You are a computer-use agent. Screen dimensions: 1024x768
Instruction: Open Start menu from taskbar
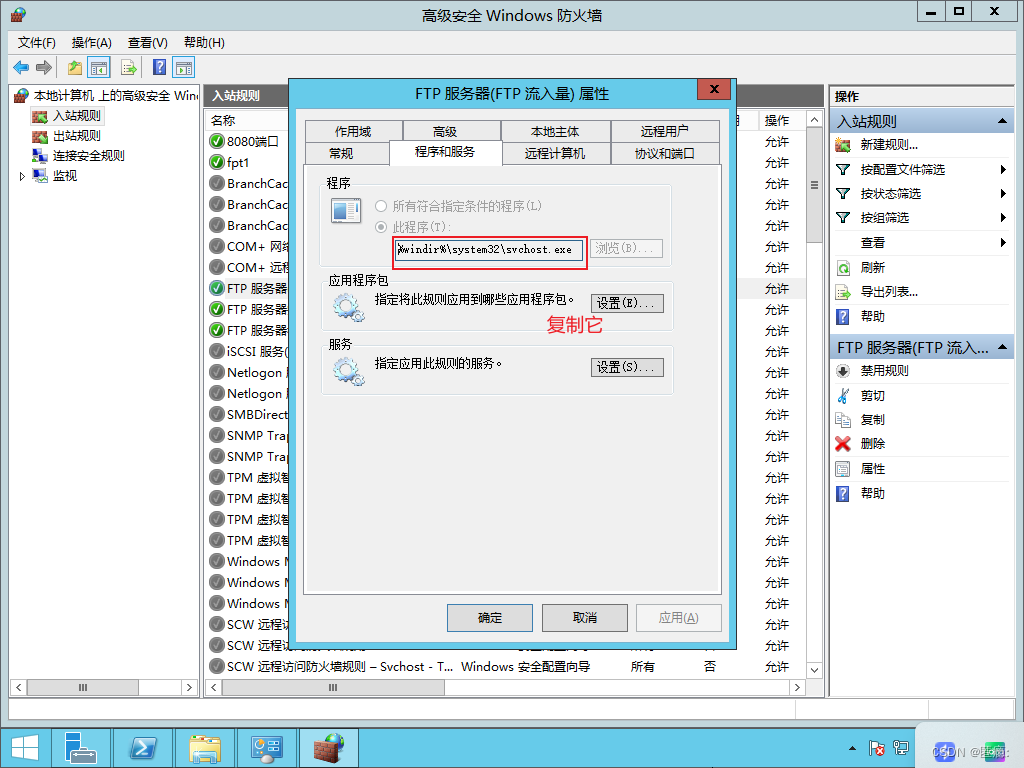25,748
